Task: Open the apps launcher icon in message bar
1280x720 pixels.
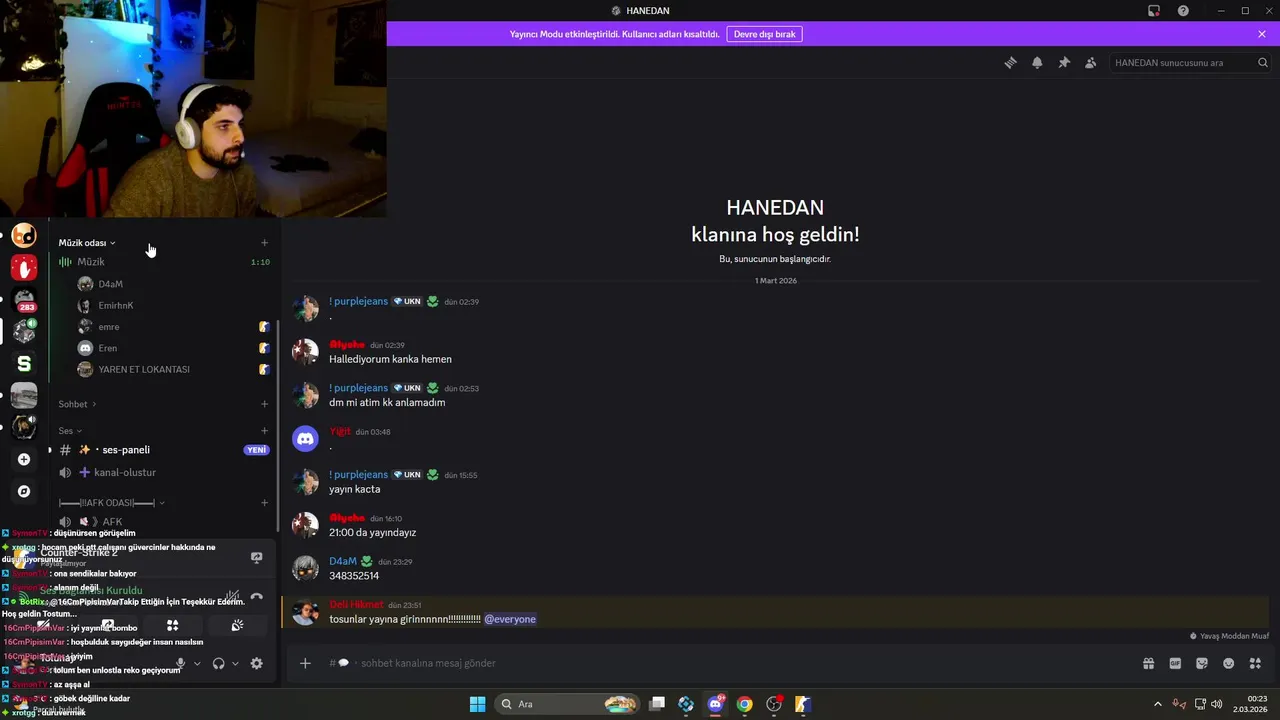Action: [x=1255, y=663]
